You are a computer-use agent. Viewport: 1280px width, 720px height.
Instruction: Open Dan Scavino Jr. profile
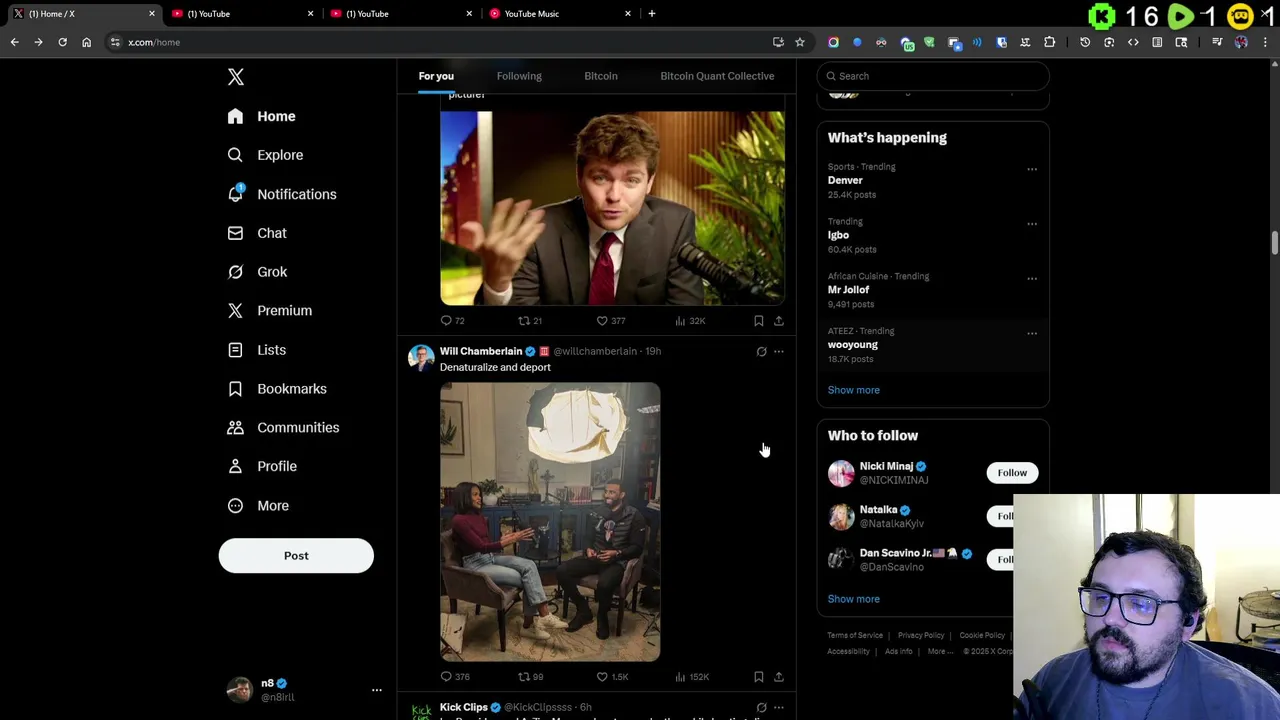tap(896, 553)
